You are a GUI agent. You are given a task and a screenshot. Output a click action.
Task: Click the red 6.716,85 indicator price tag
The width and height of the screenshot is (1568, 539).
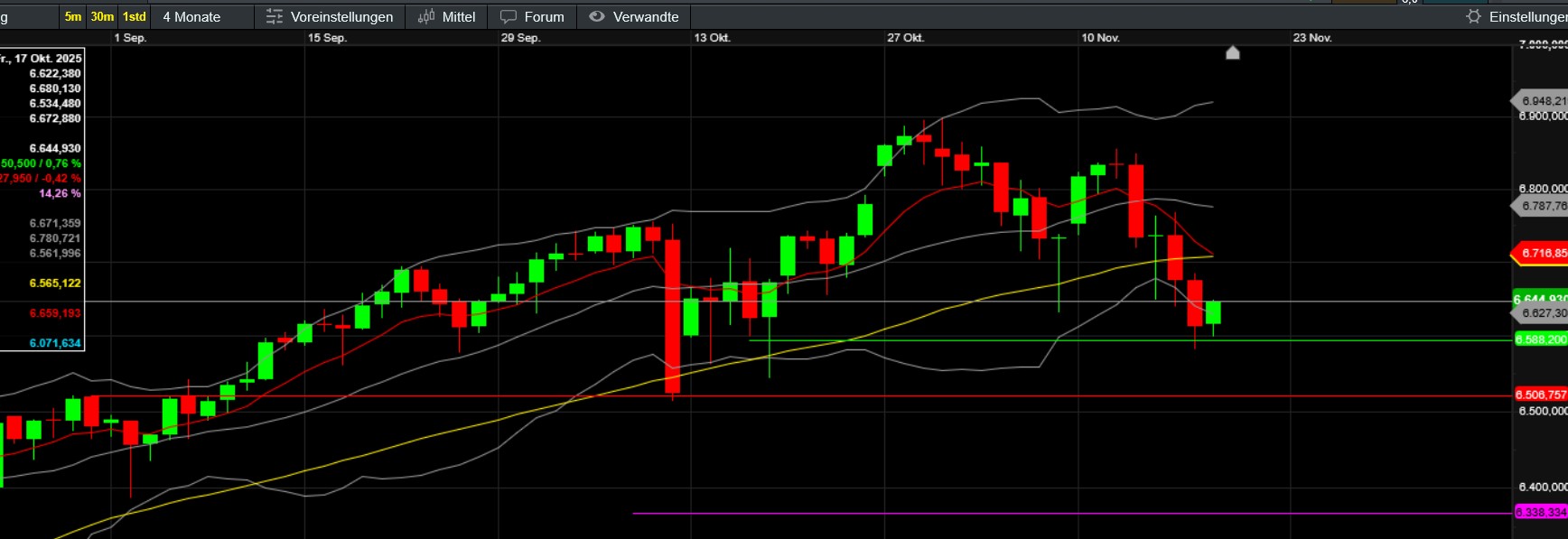(1540, 254)
